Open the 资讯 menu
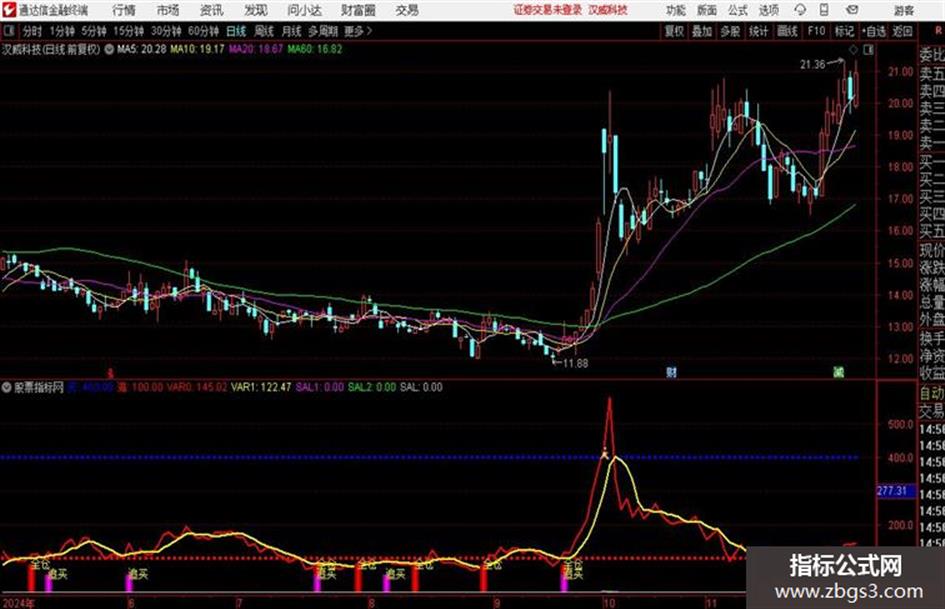 point(212,10)
